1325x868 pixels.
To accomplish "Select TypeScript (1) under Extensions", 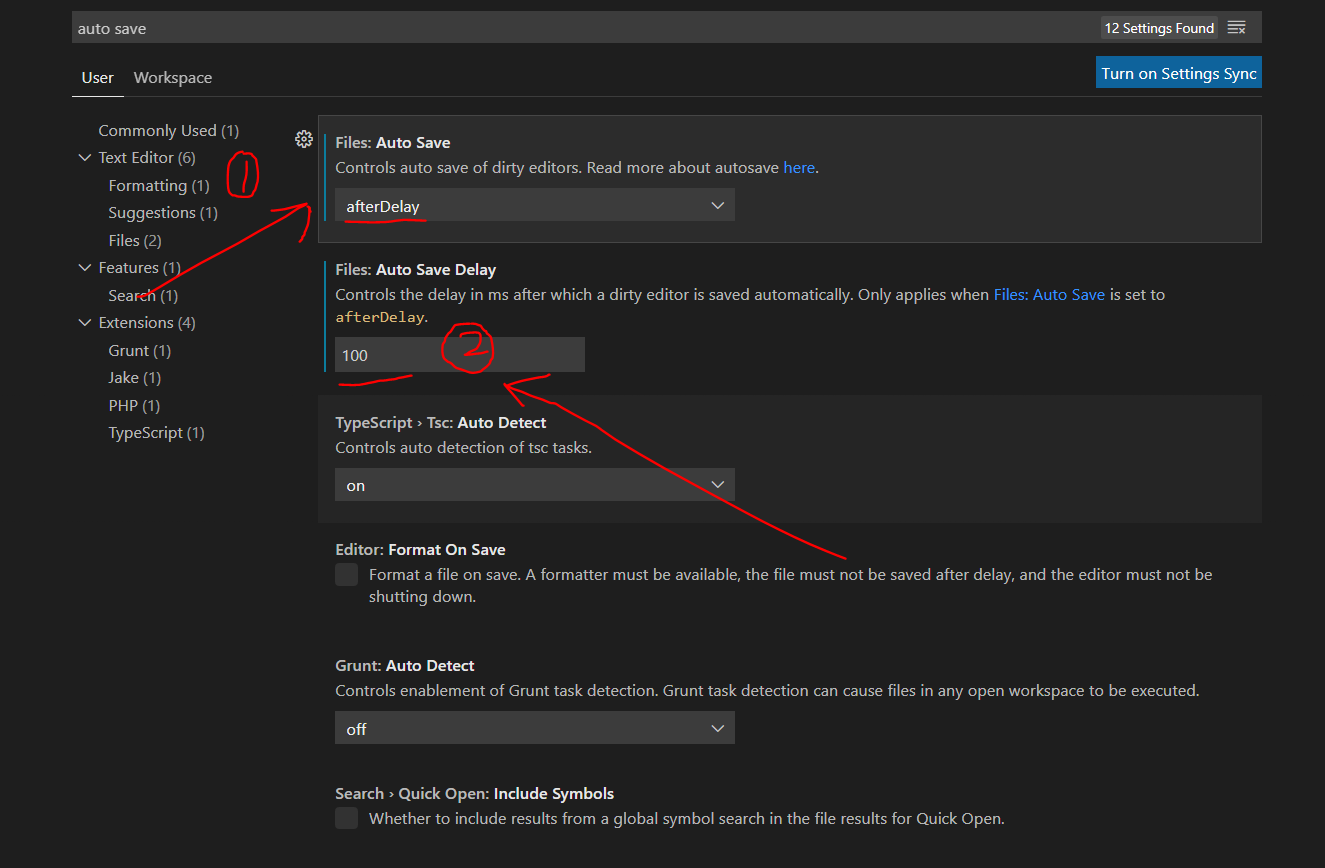I will click(x=157, y=432).
